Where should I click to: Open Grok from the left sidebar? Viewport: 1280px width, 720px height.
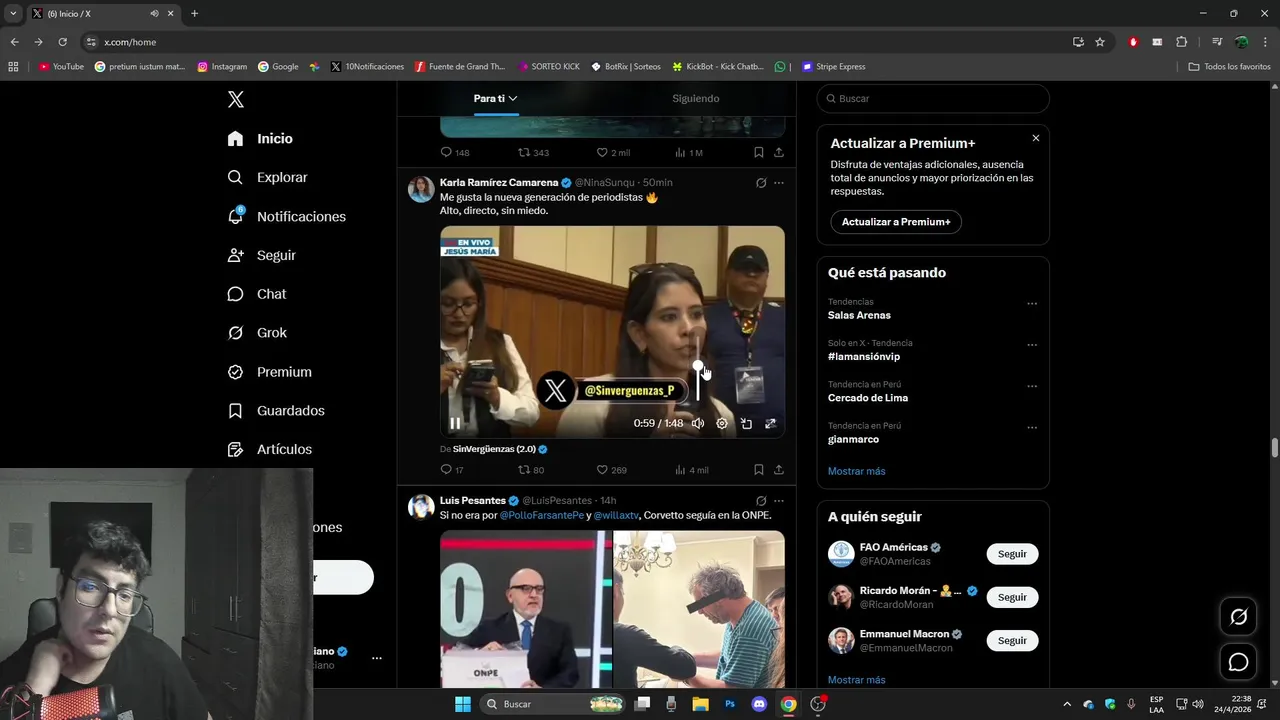click(x=256, y=333)
